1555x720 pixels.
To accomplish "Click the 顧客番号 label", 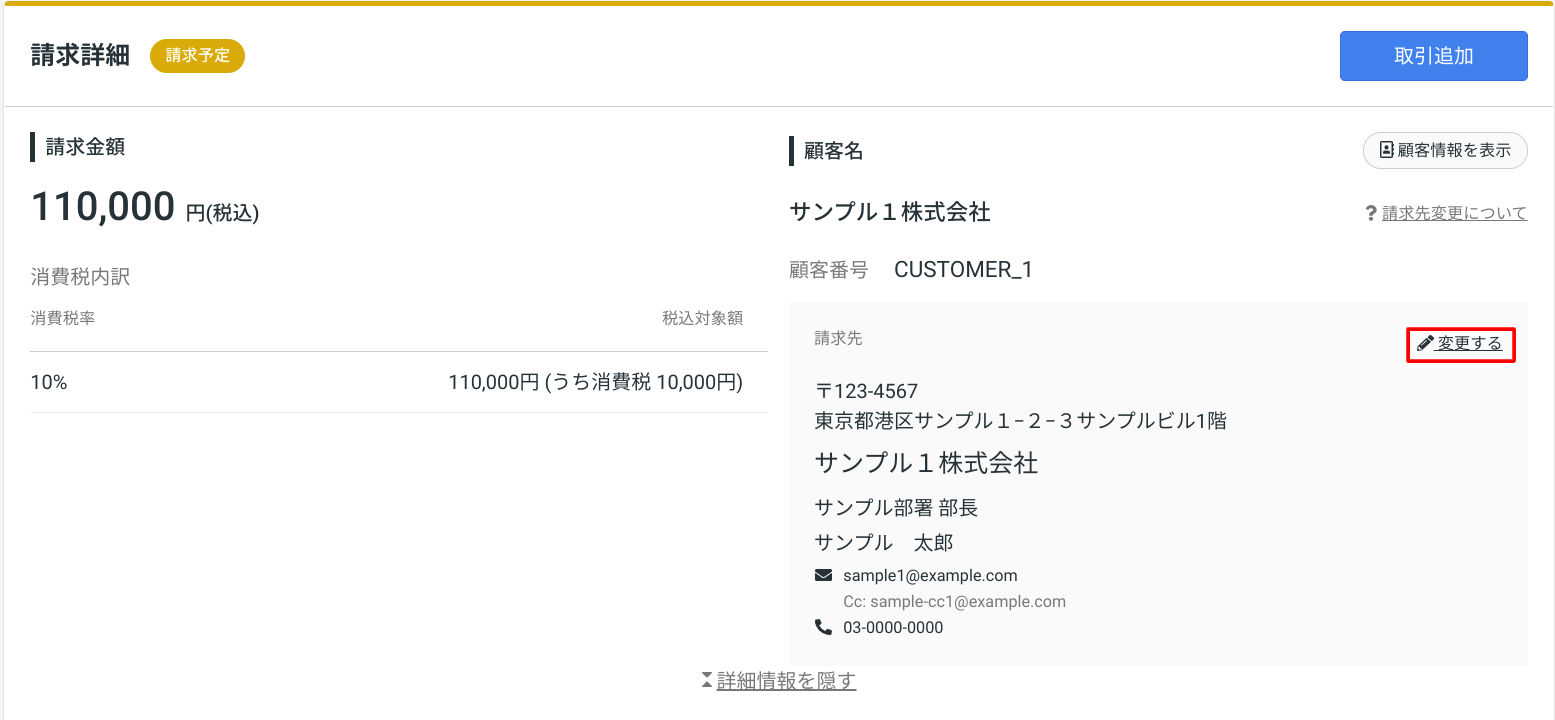I will point(829,269).
